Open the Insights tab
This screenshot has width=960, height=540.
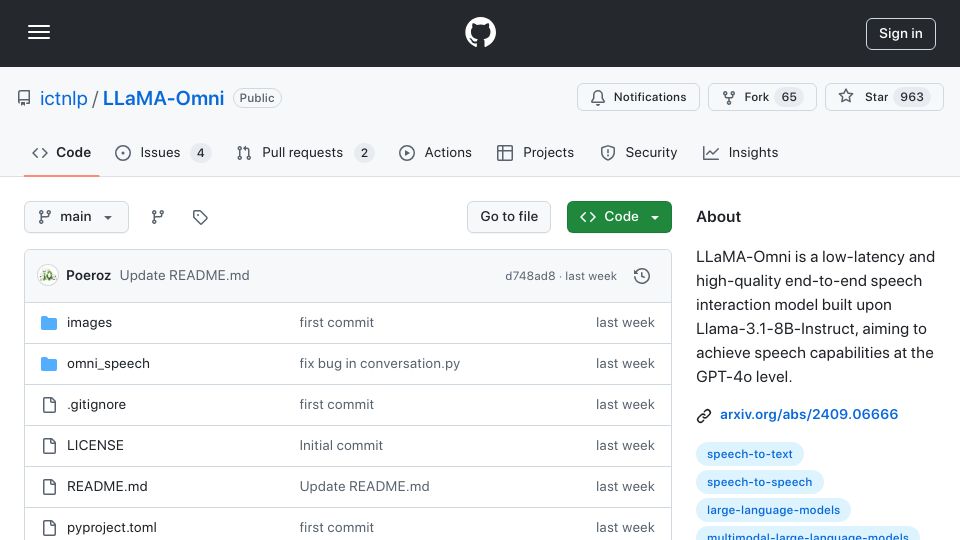click(740, 152)
